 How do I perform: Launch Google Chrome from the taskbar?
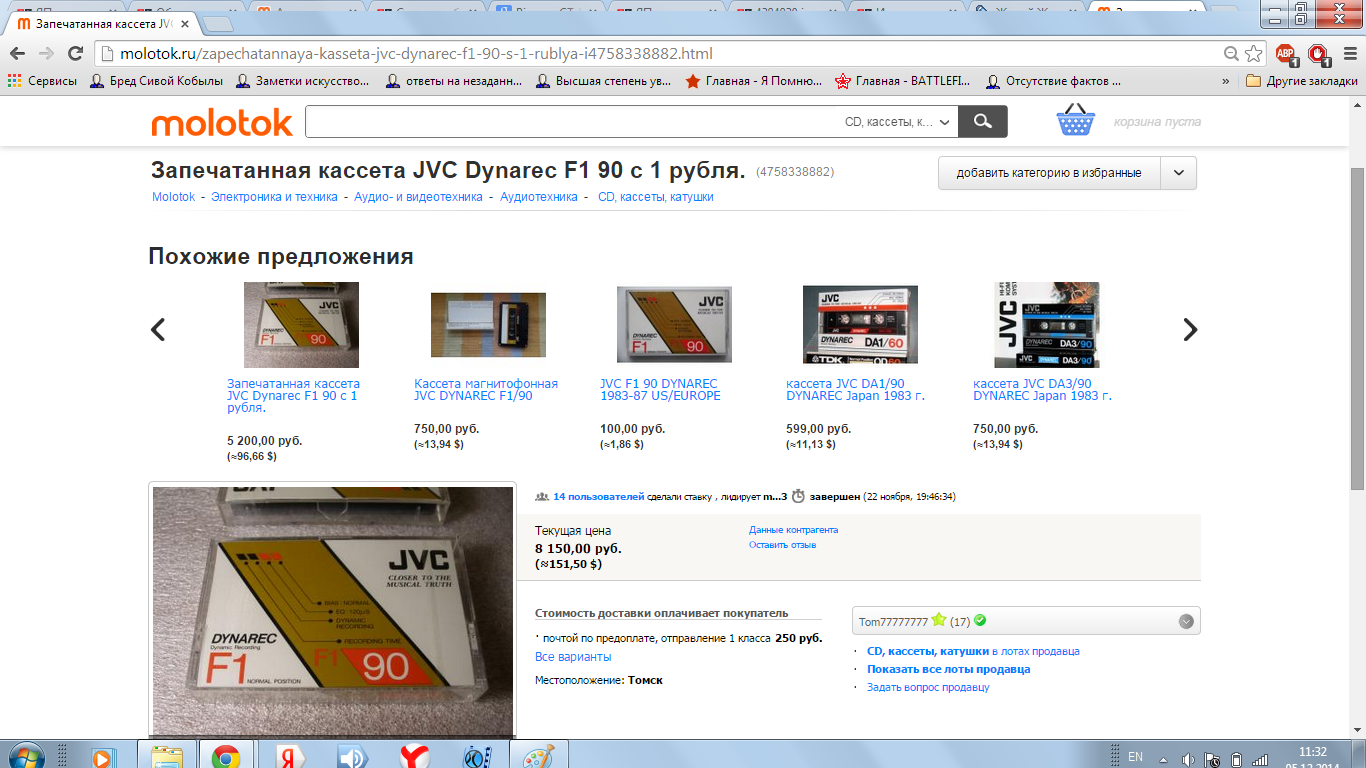click(x=225, y=757)
